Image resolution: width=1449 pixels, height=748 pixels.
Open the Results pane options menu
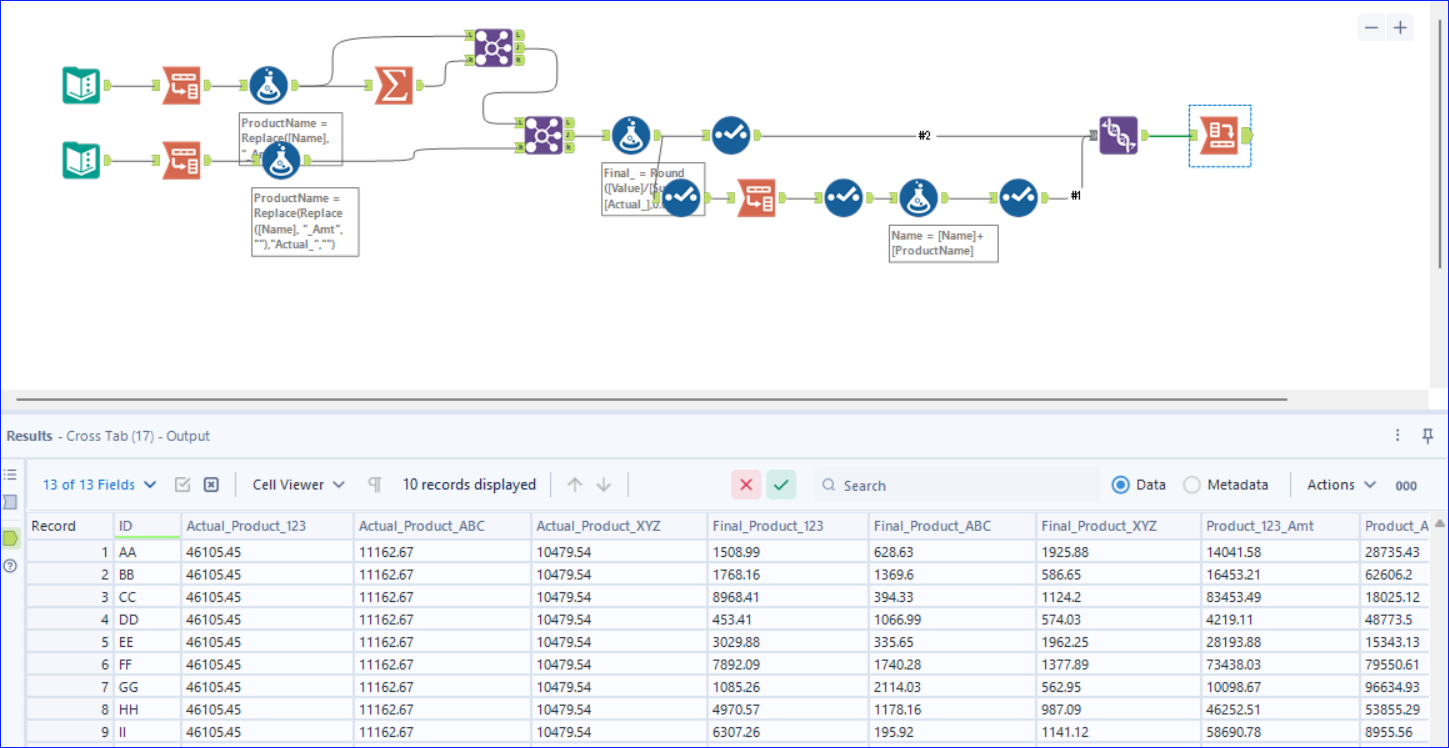pyautogui.click(x=1397, y=434)
